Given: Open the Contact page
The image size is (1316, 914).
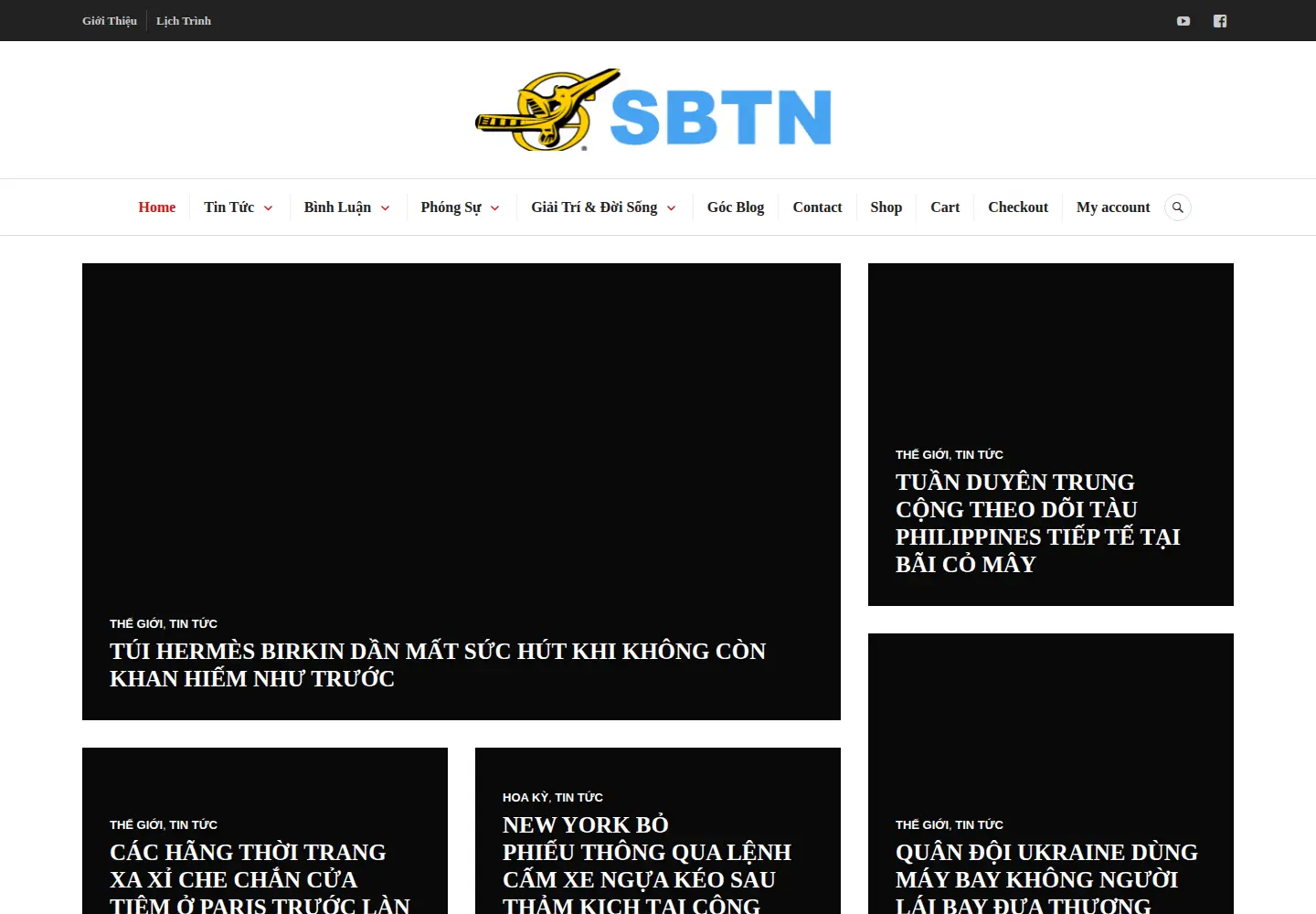Looking at the screenshot, I should point(817,207).
